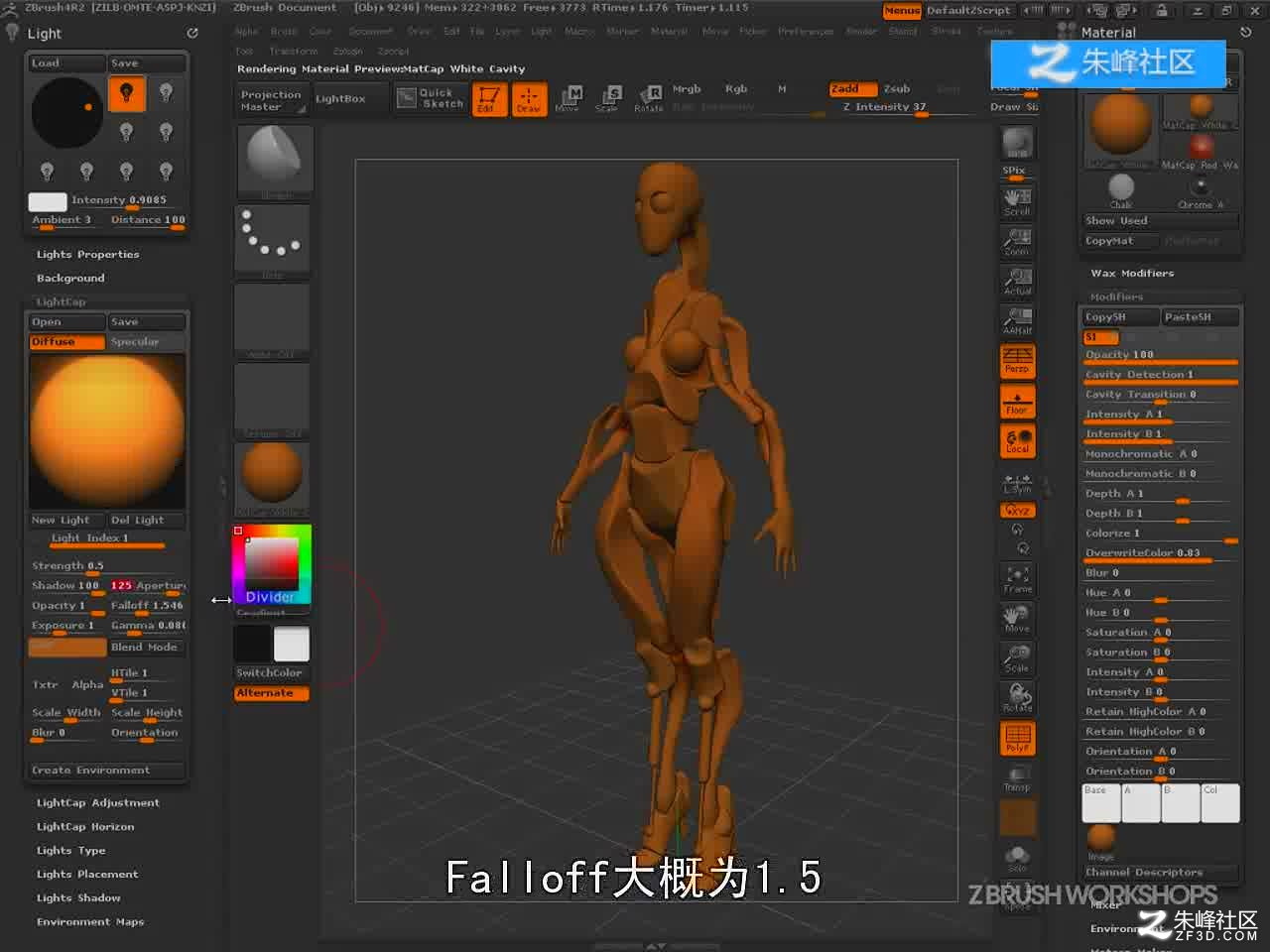Enable Zadd mode
The height and width of the screenshot is (952, 1270).
pos(852,89)
